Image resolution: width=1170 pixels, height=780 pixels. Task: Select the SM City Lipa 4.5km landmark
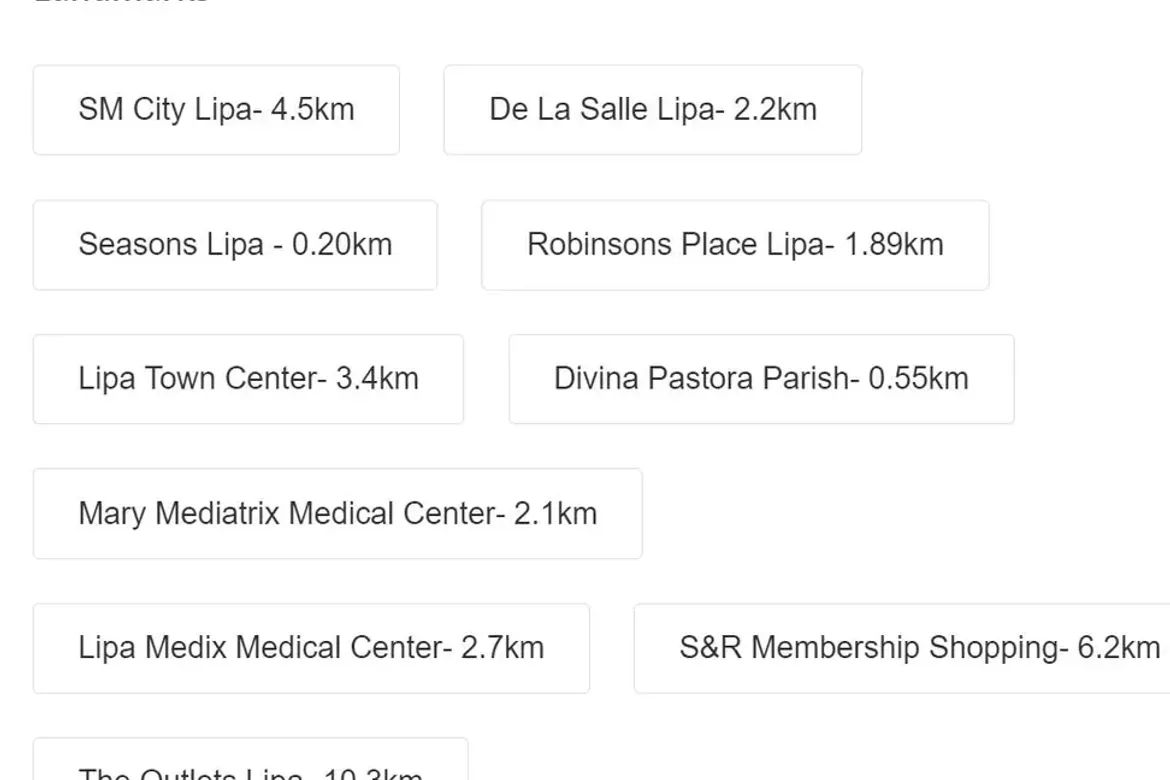point(216,110)
